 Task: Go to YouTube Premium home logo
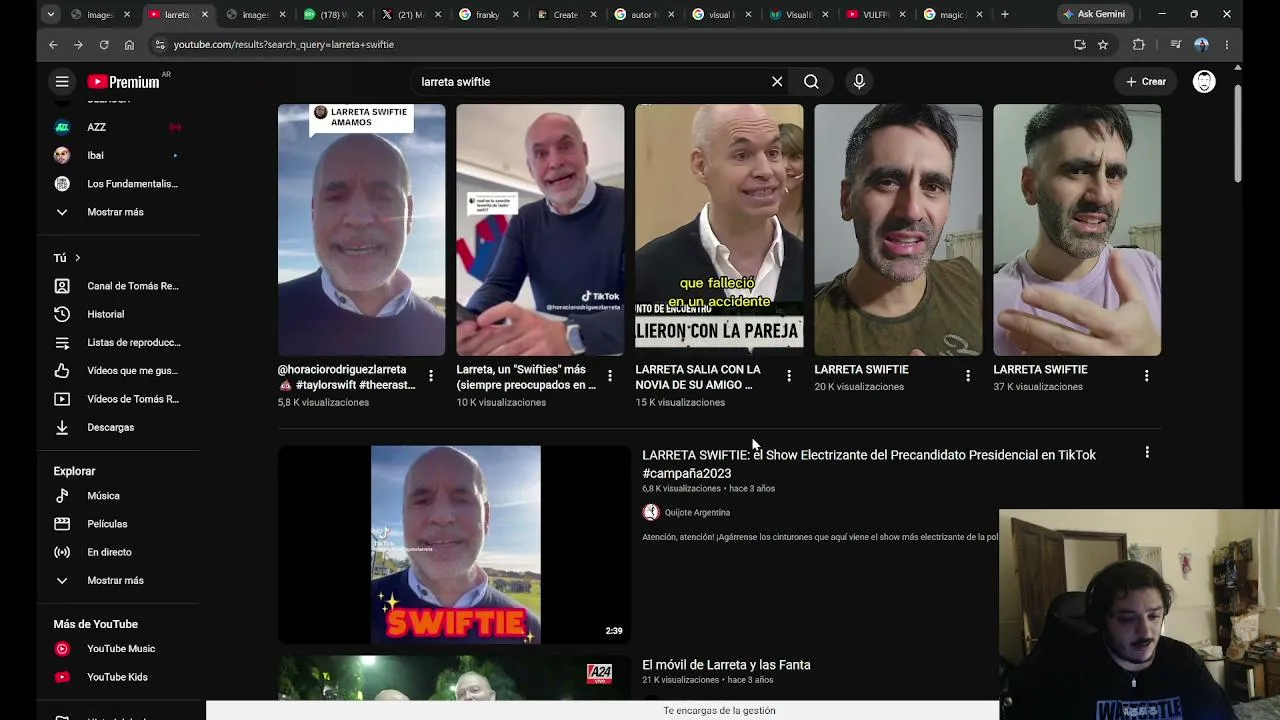click(x=124, y=82)
